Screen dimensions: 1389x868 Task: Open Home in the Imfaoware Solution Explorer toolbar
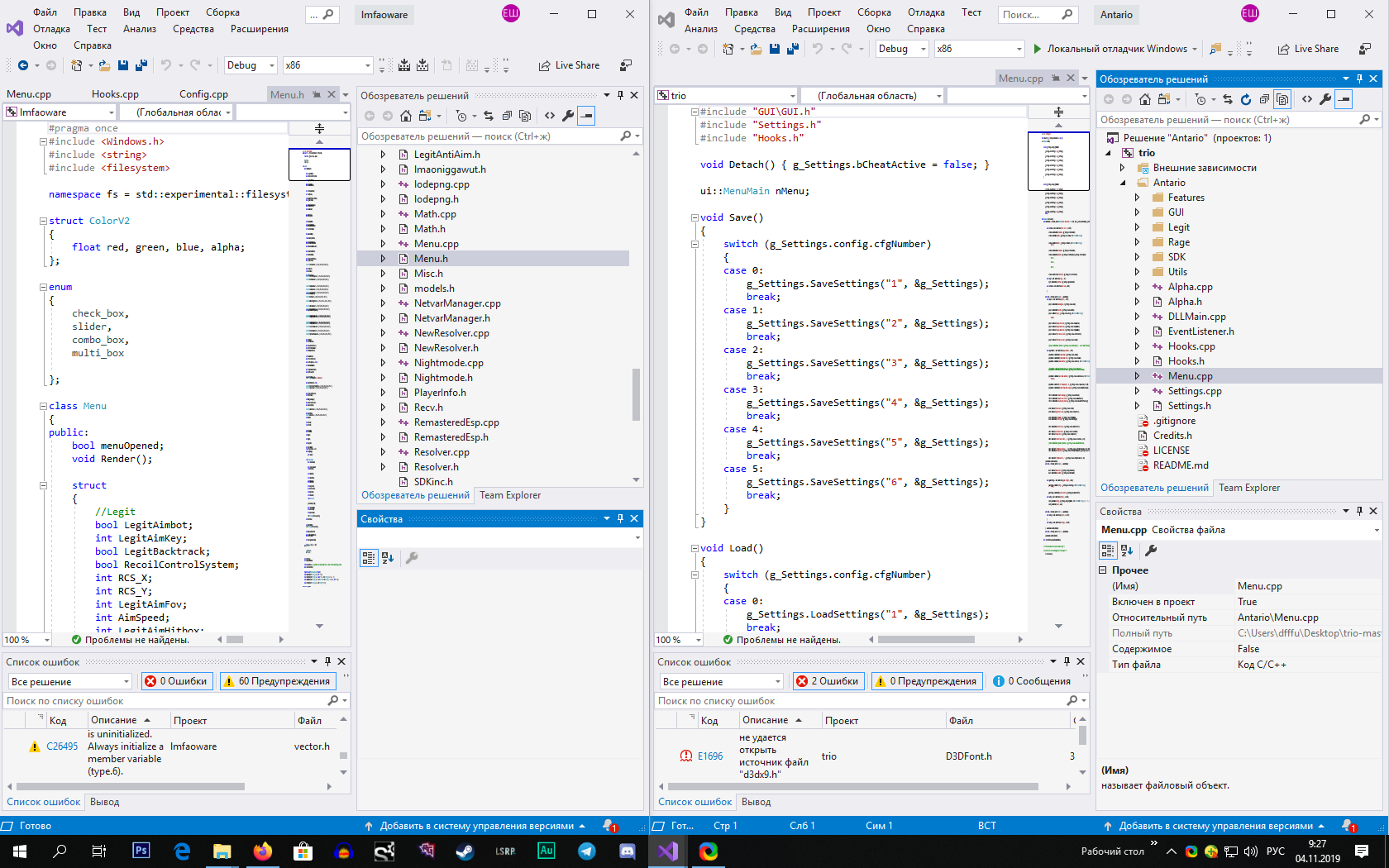406,116
